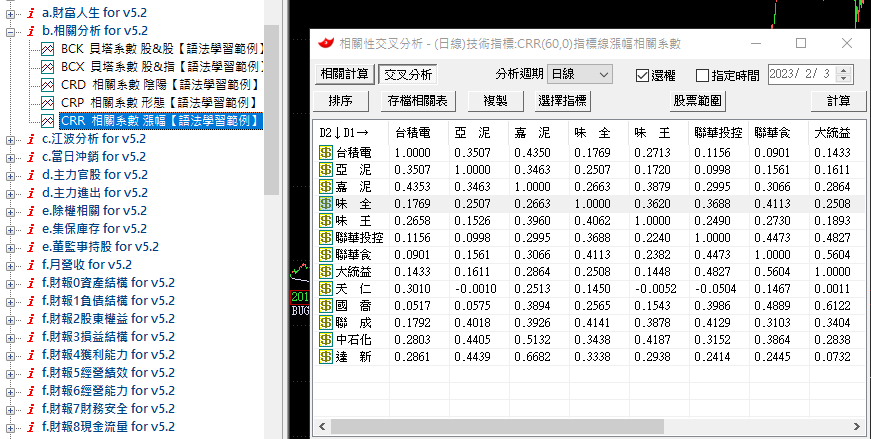The height and width of the screenshot is (439, 871).
Task: Click the 股票範圍 button
Action: coord(698,101)
